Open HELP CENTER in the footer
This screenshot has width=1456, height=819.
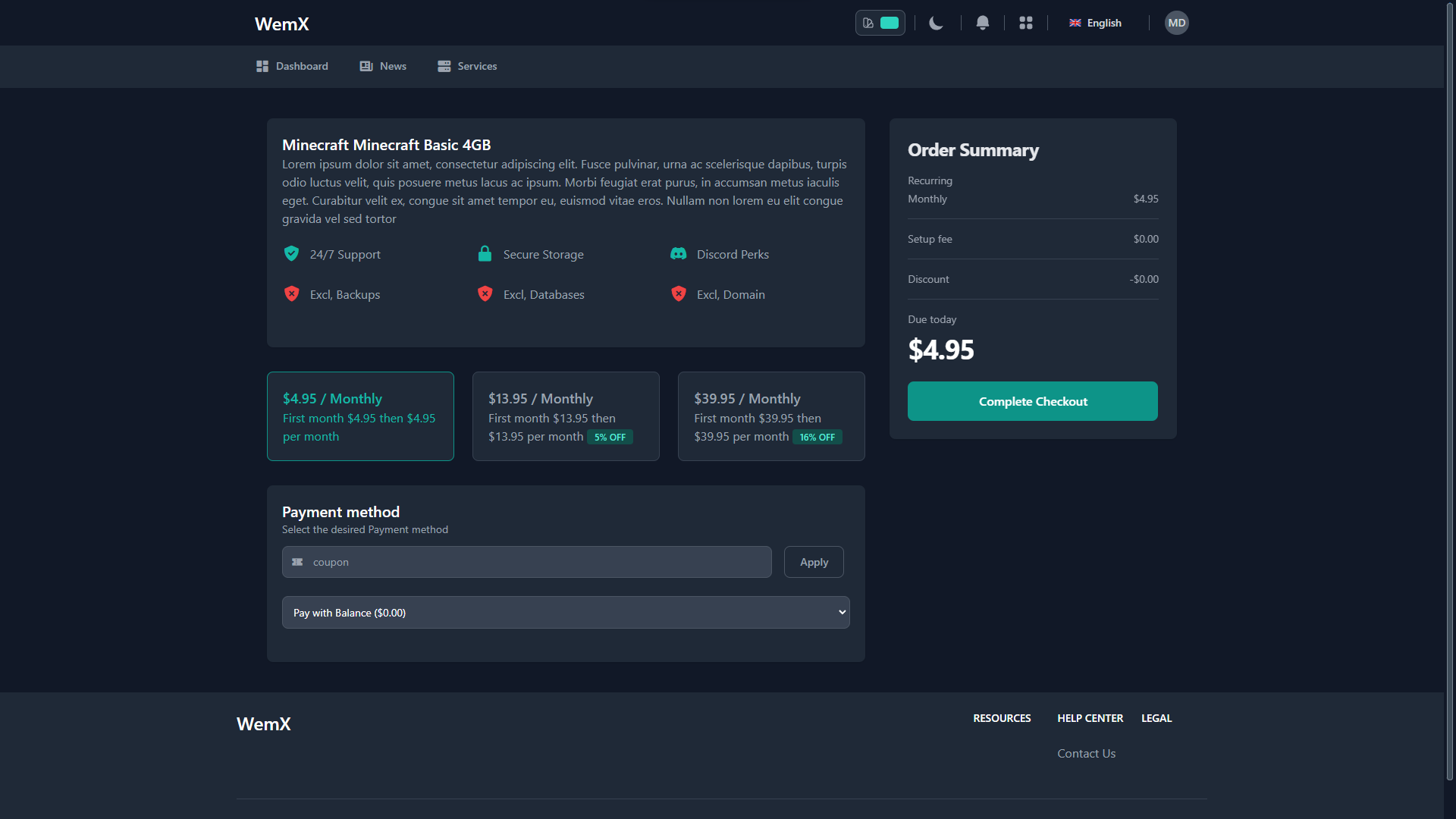tap(1090, 718)
